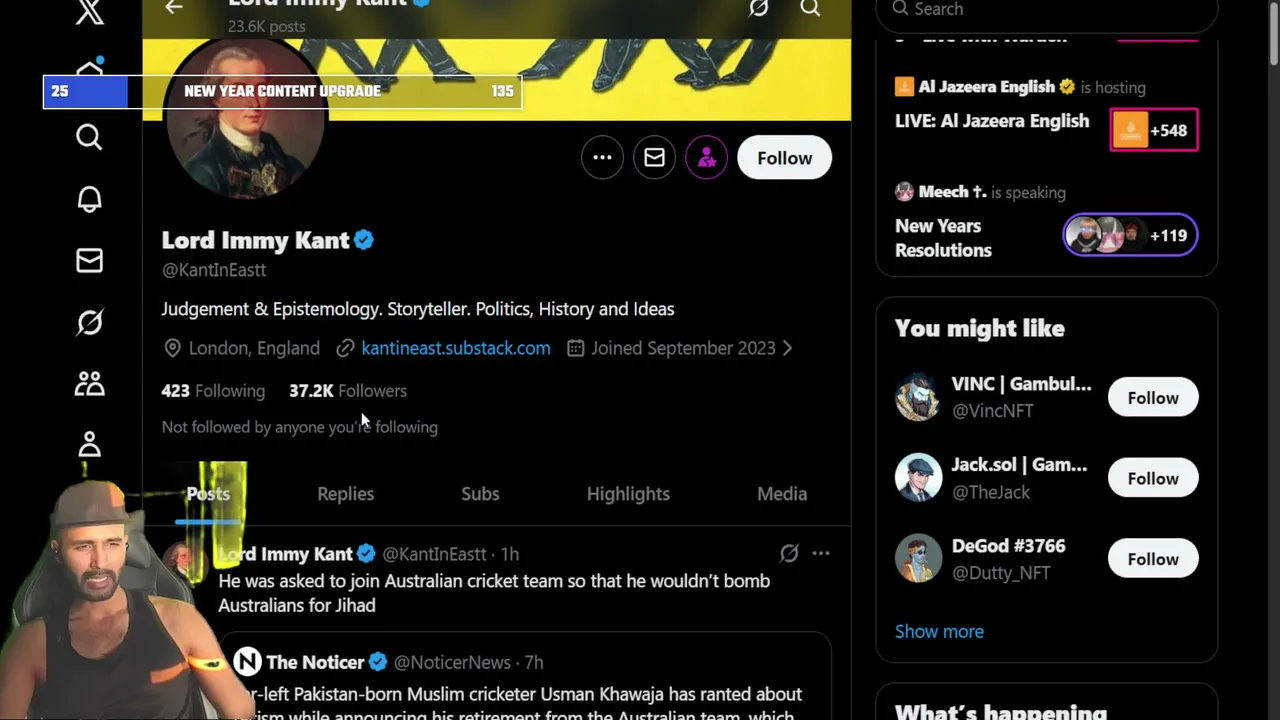Screen dimensions: 1280x720
Task: Switch to the Replies tab
Action: tap(345, 494)
